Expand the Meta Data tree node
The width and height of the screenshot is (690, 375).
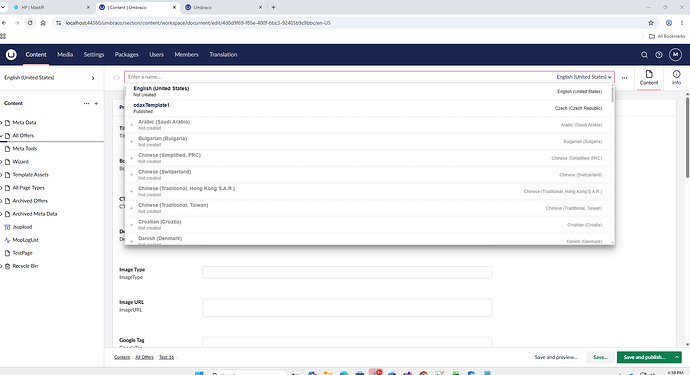point(1,123)
